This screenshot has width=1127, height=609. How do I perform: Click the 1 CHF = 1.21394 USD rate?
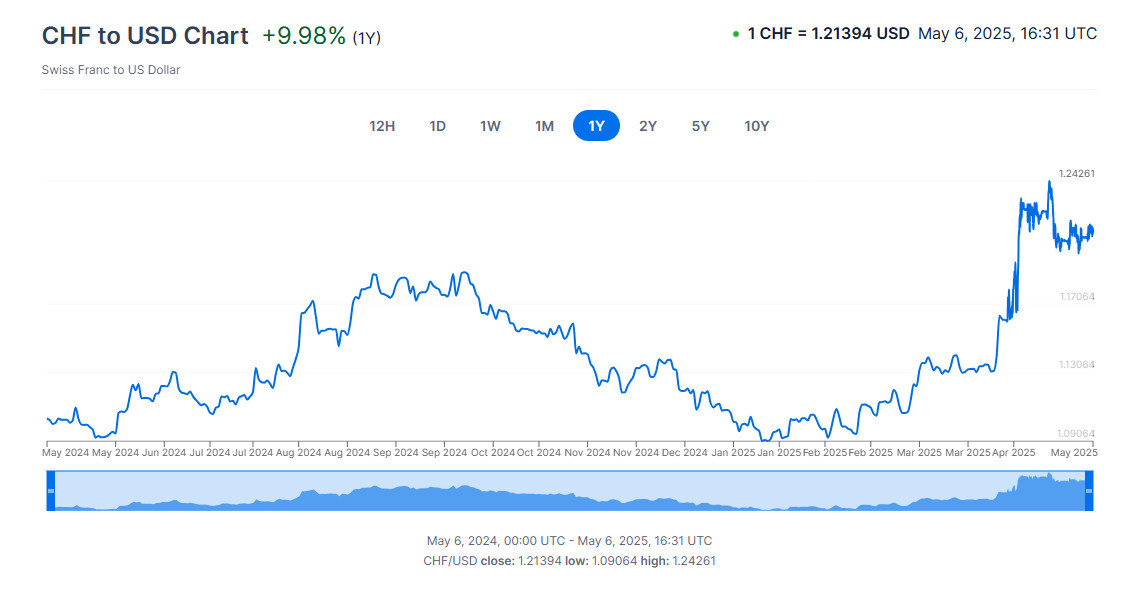pos(828,34)
